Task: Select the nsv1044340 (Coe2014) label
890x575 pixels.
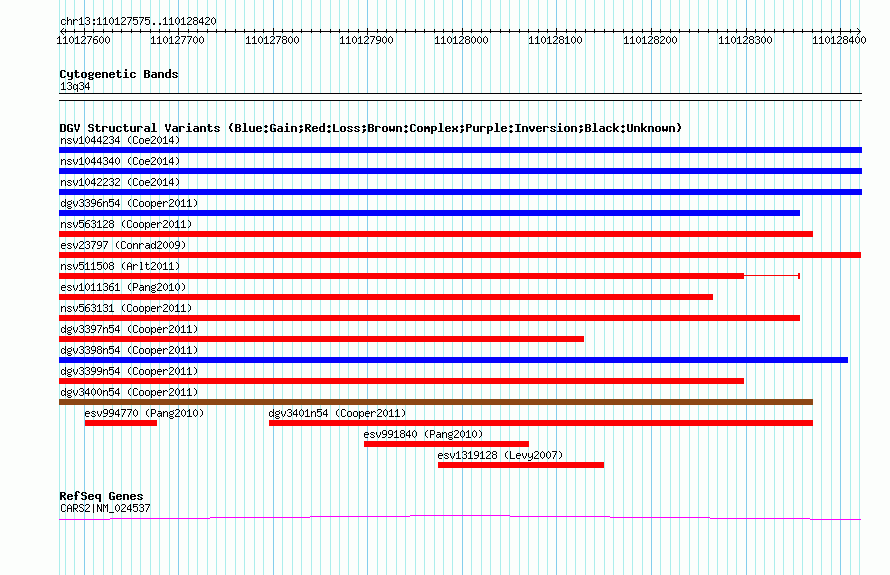Action: 120,161
